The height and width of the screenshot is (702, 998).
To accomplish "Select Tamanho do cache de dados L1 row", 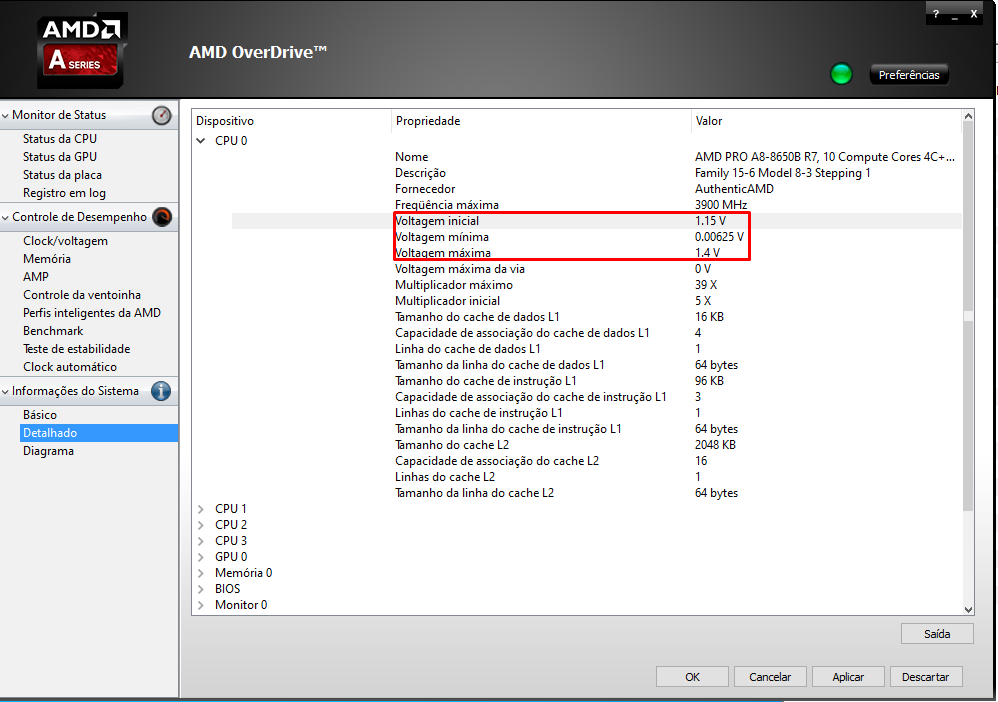I will tap(596, 317).
